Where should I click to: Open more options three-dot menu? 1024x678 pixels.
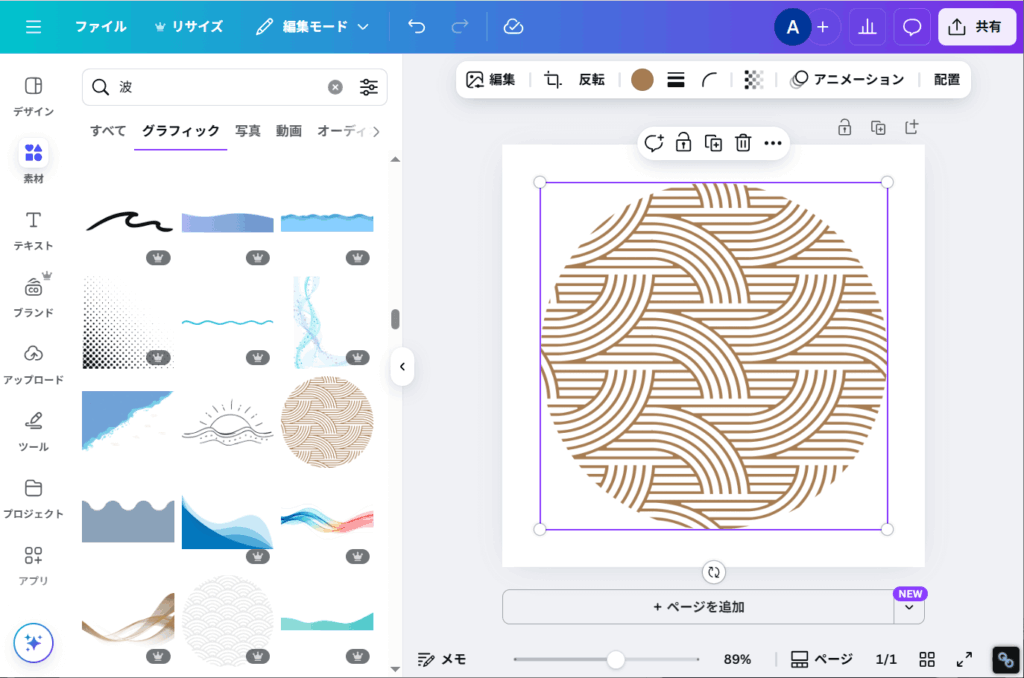click(x=773, y=143)
